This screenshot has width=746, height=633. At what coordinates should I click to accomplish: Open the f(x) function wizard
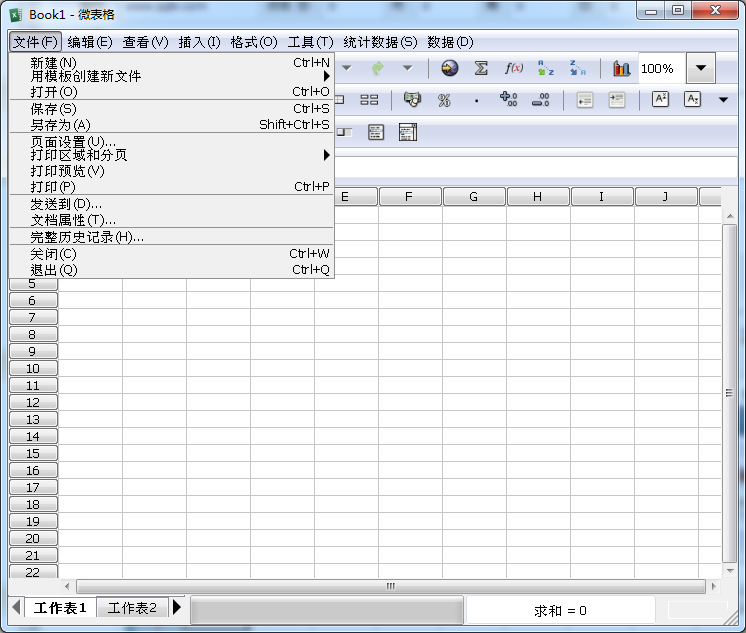[513, 68]
